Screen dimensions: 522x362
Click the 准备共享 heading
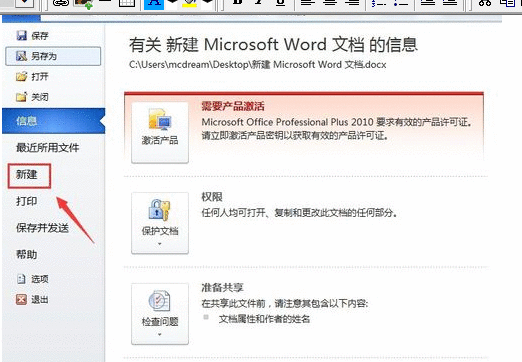pos(223,287)
